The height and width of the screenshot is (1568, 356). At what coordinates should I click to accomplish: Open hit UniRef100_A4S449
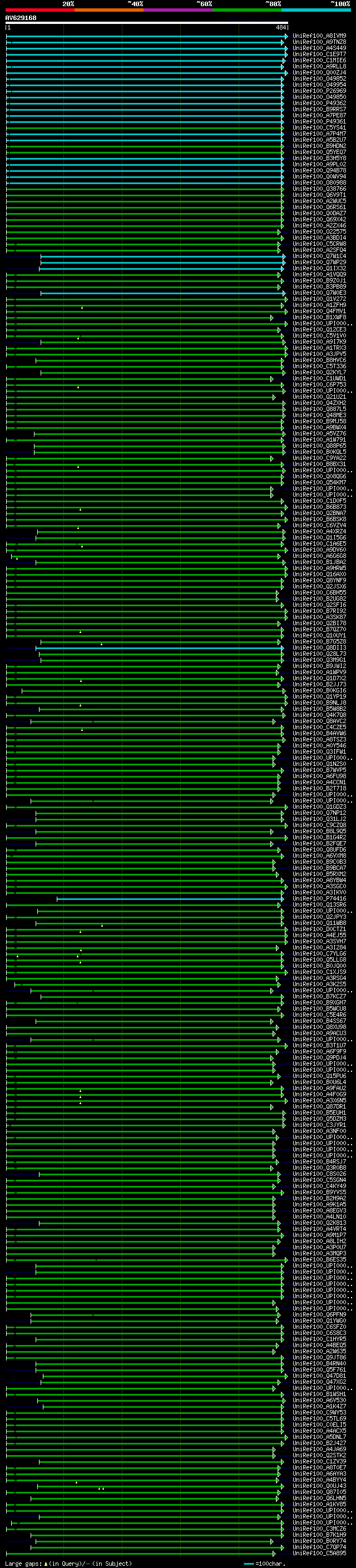coord(319,48)
